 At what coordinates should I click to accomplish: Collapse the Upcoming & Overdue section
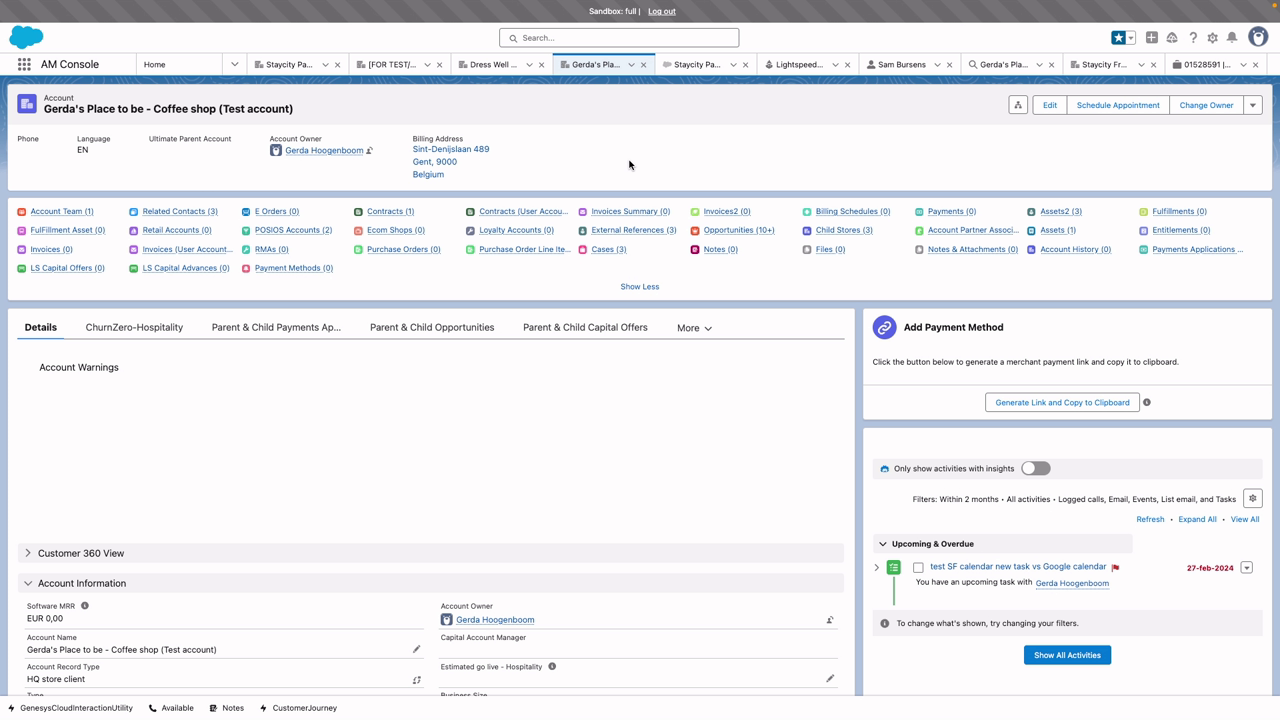(x=882, y=544)
